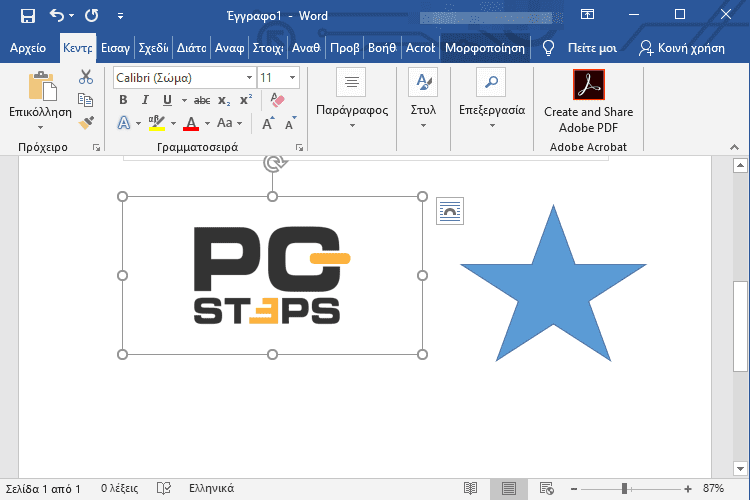Open the Διάταξη tab
Viewport: 750px width, 500px height.
pos(191,48)
